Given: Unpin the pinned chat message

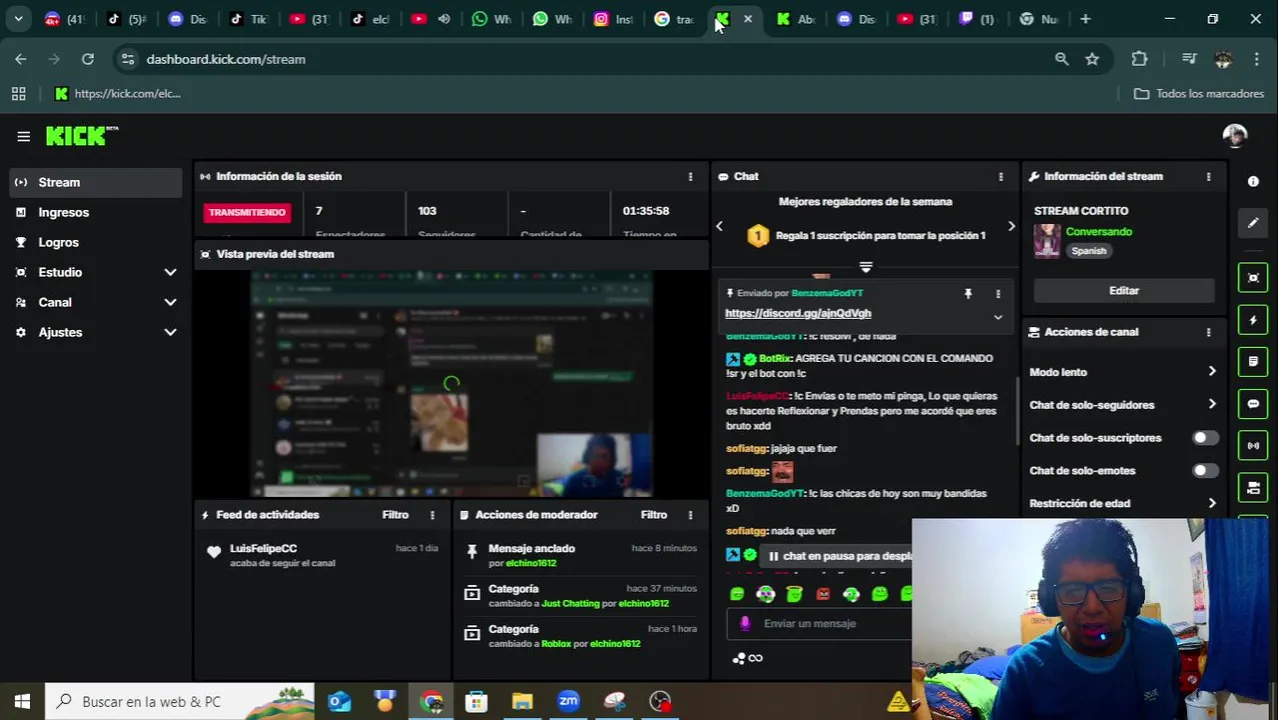Looking at the screenshot, I should click(x=968, y=294).
